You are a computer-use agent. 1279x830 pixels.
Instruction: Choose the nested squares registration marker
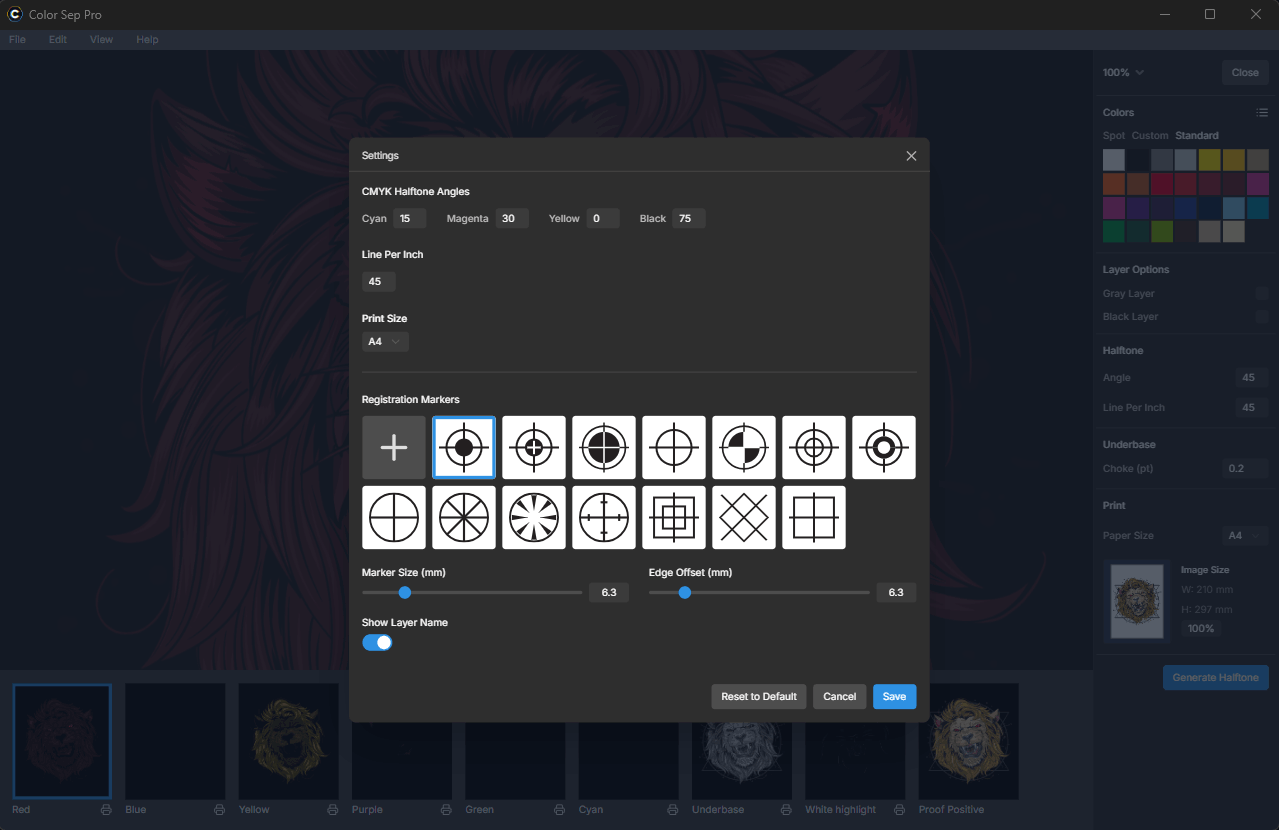674,518
